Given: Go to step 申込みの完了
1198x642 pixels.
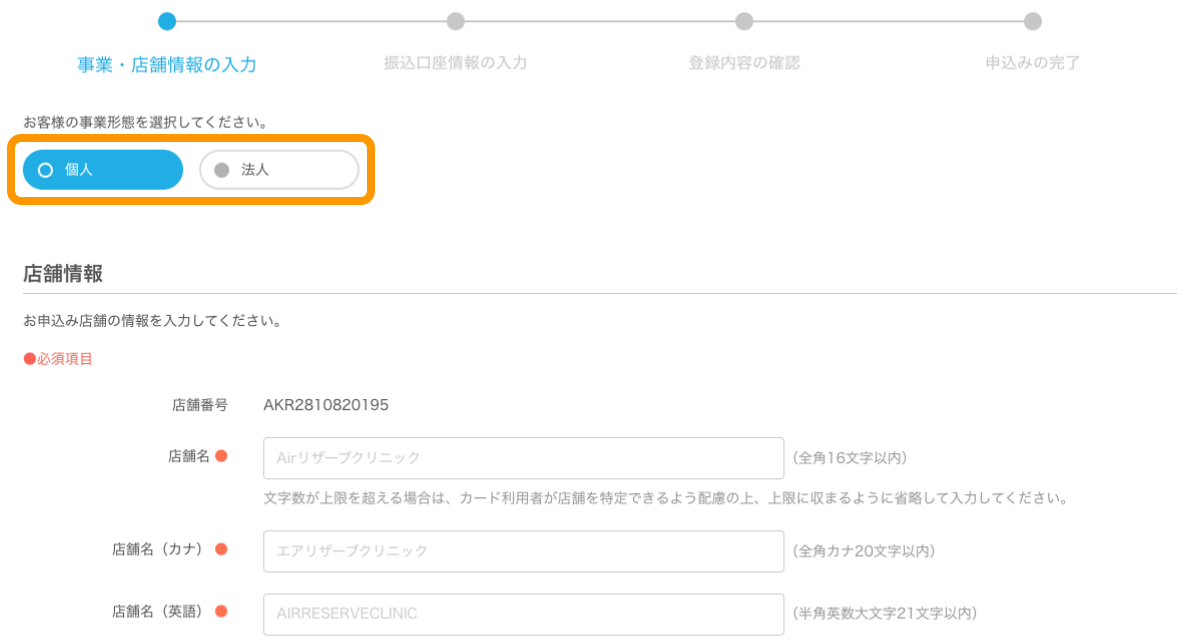Looking at the screenshot, I should pyautogui.click(x=1032, y=63).
